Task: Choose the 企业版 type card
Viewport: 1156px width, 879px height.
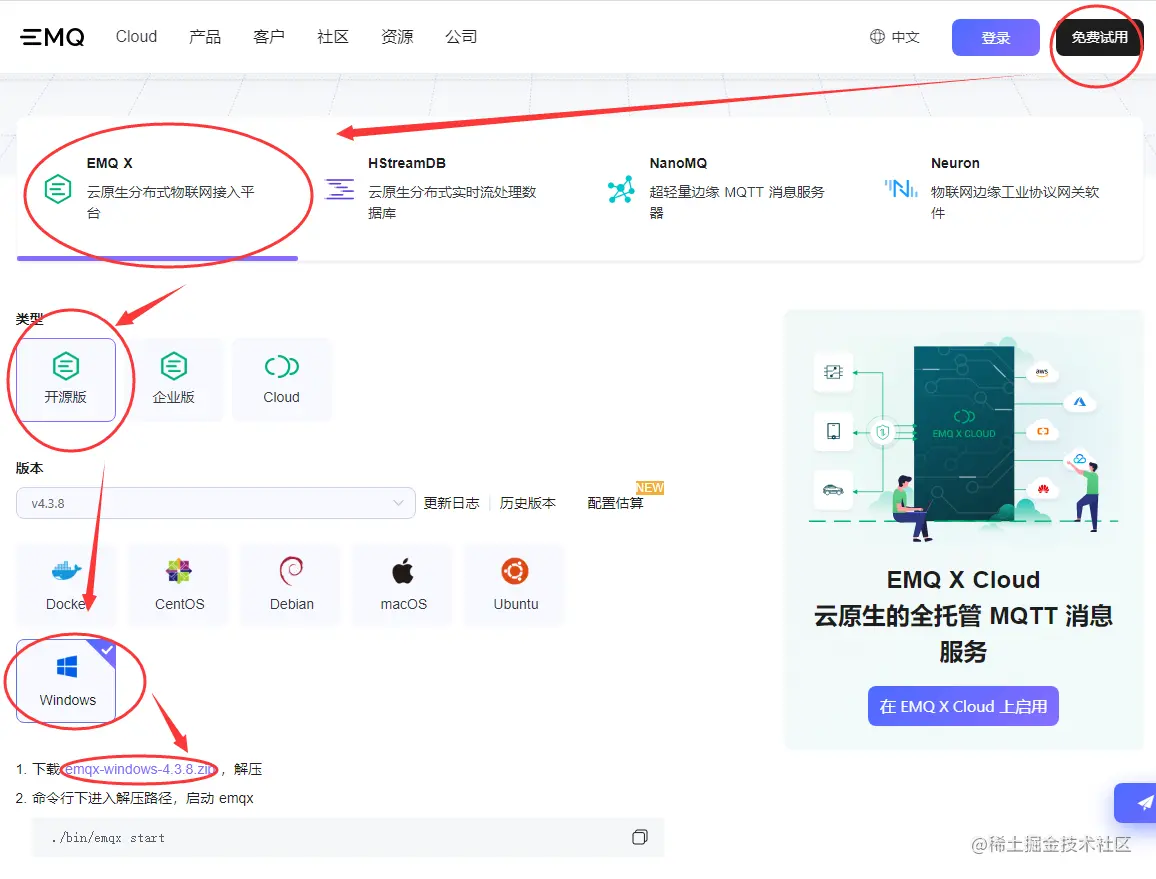Action: [173, 380]
